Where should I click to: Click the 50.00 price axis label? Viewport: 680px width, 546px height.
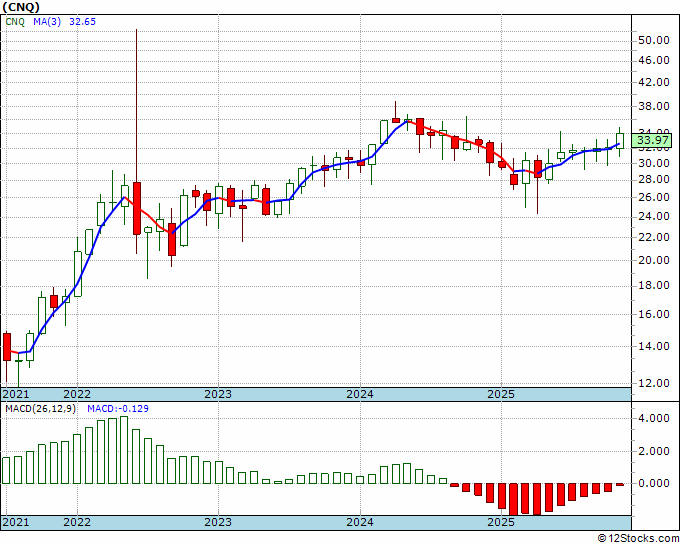coord(654,40)
